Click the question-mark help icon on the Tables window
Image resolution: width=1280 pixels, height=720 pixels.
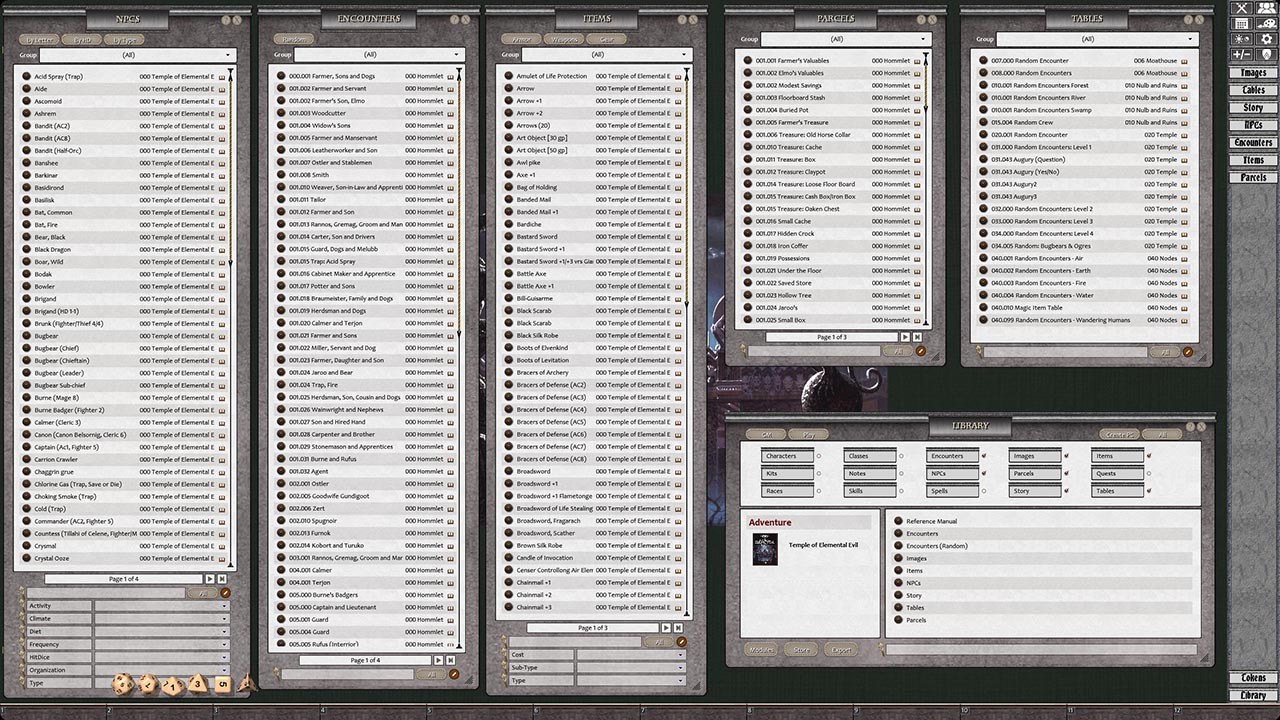tap(1188, 20)
